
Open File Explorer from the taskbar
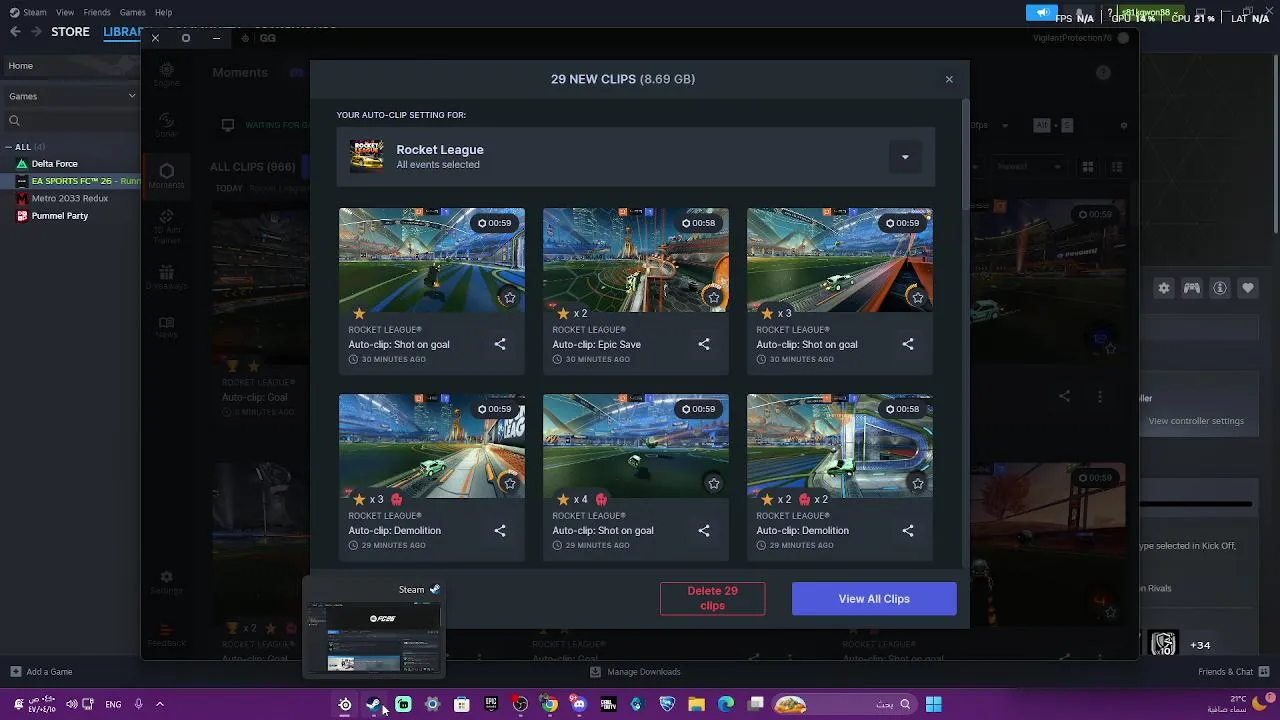[696, 704]
